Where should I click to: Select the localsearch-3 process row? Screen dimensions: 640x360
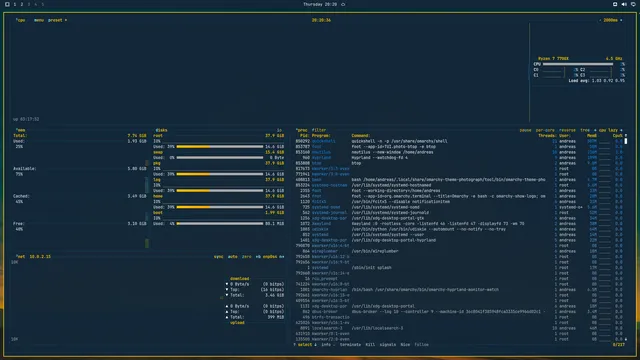point(459,328)
